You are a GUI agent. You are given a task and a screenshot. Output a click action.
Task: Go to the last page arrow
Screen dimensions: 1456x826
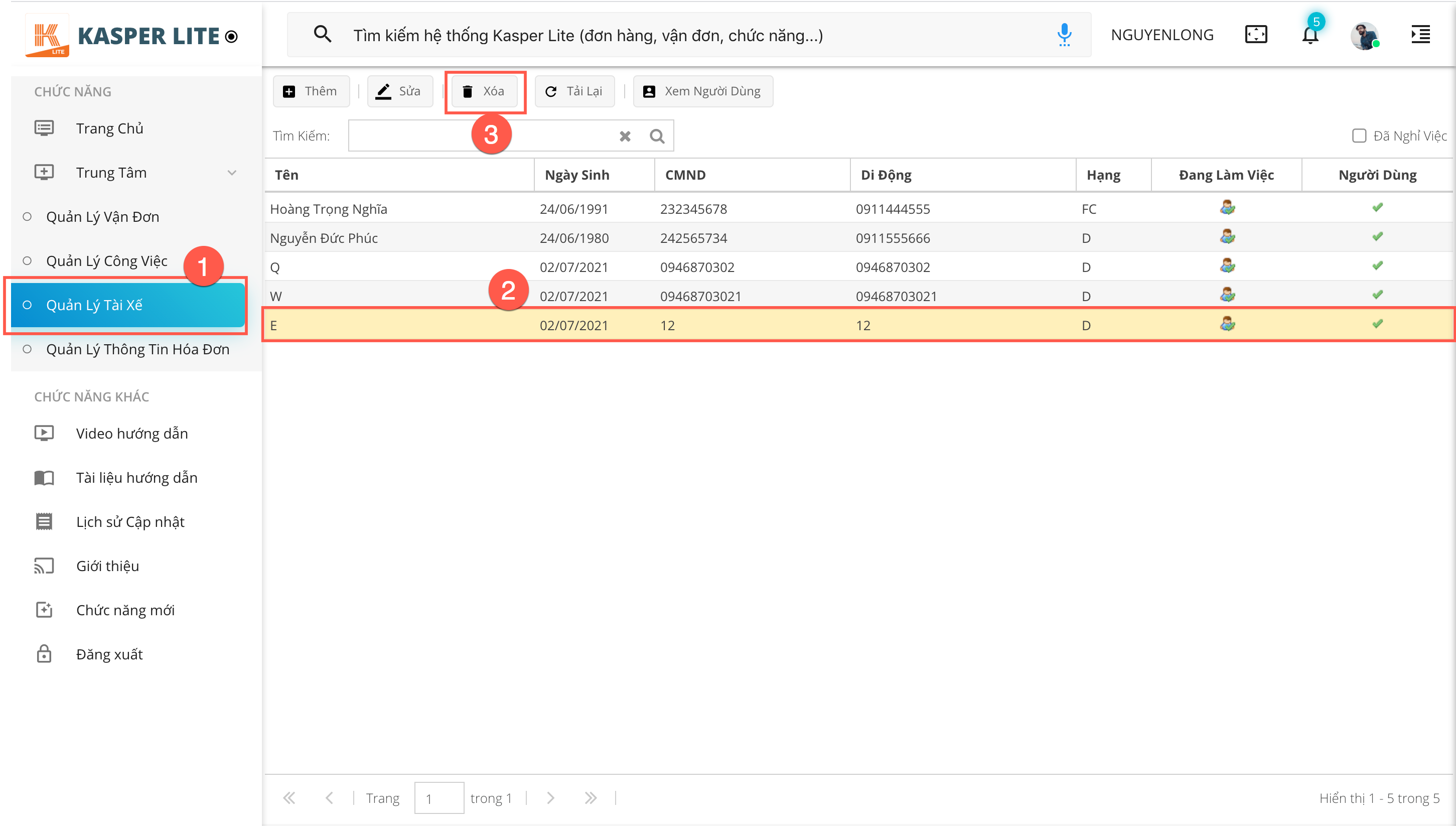pos(591,798)
